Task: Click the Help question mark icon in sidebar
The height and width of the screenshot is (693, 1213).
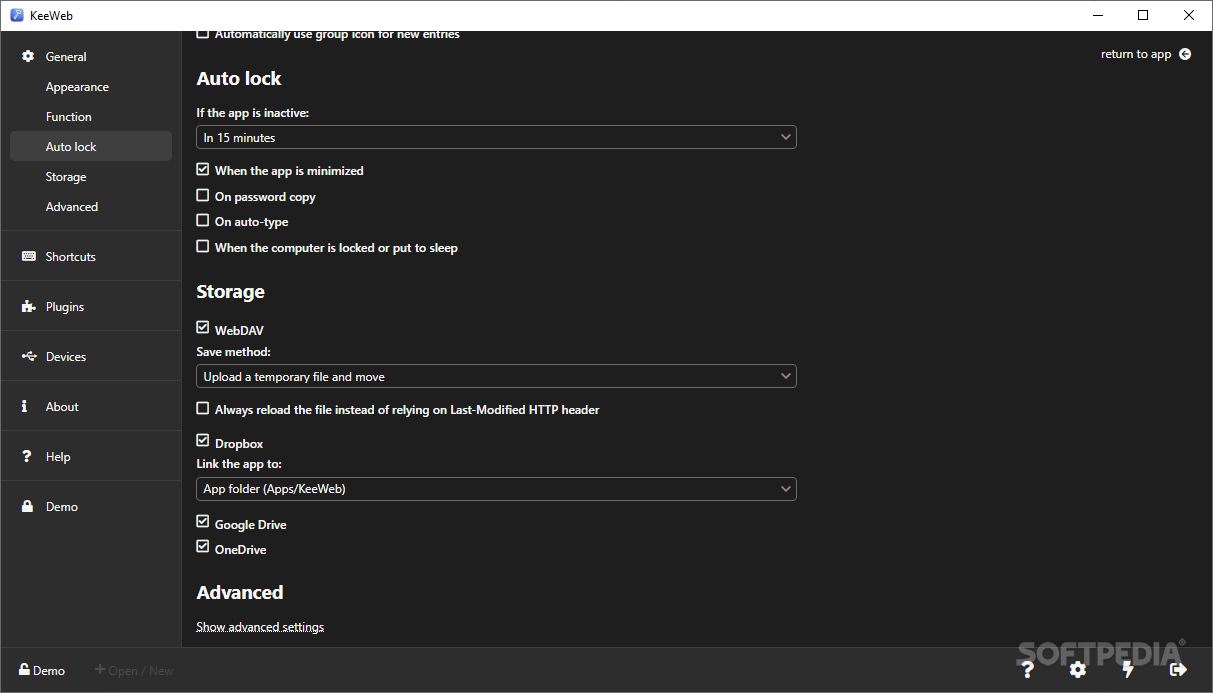Action: click(27, 457)
